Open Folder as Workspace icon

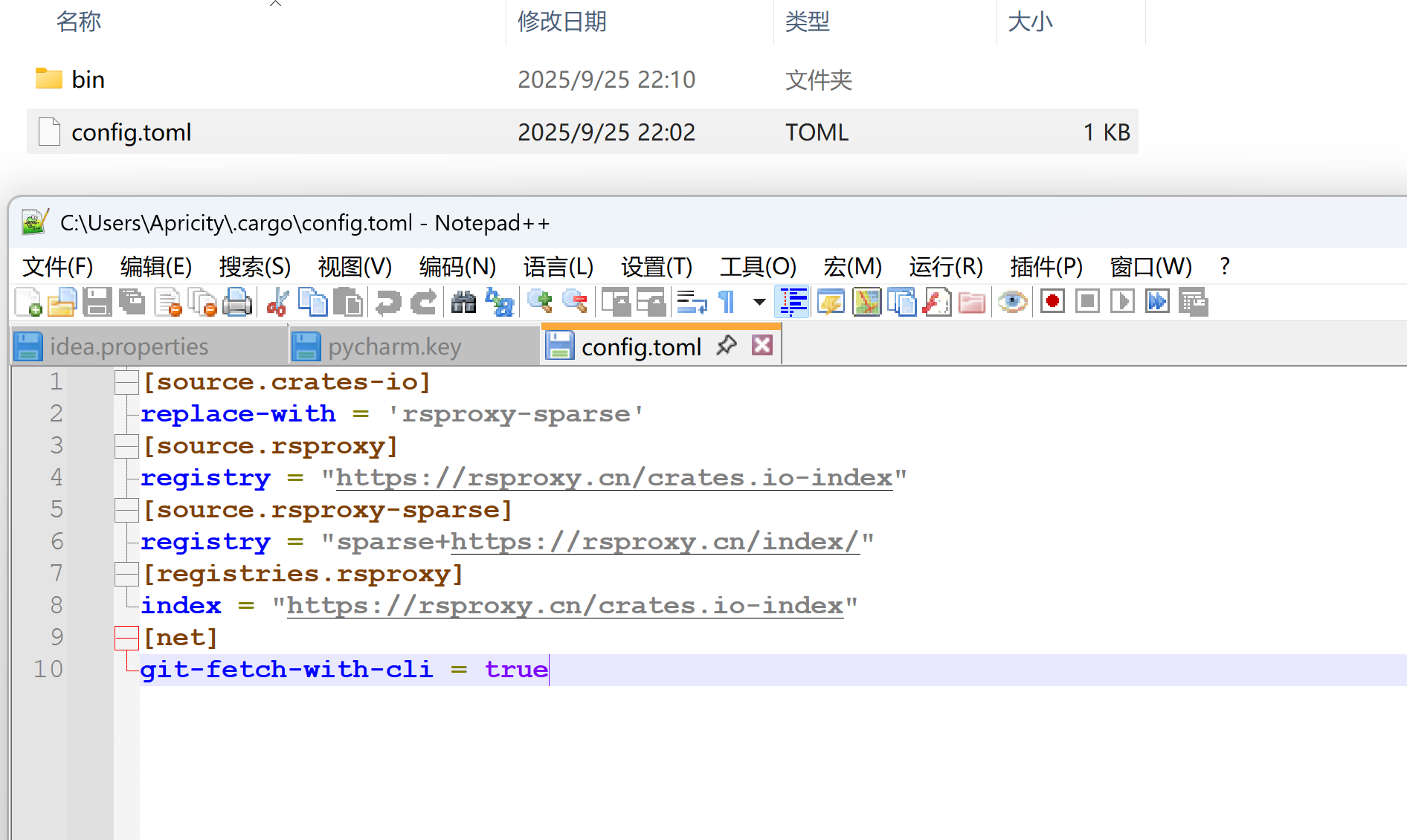pos(972,302)
